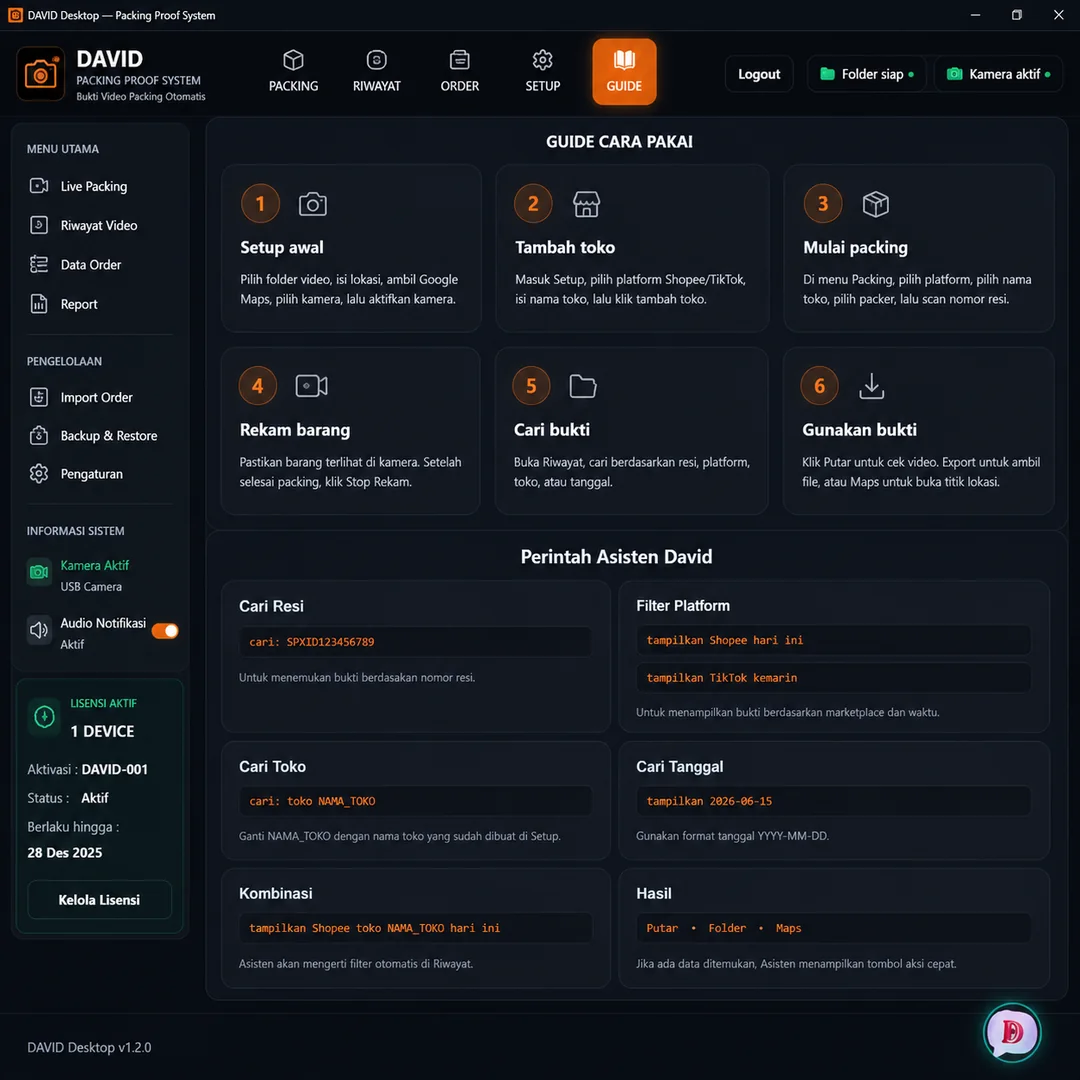Click the Kamera Aktif green camera icon
The image size is (1080, 1080).
[39, 572]
